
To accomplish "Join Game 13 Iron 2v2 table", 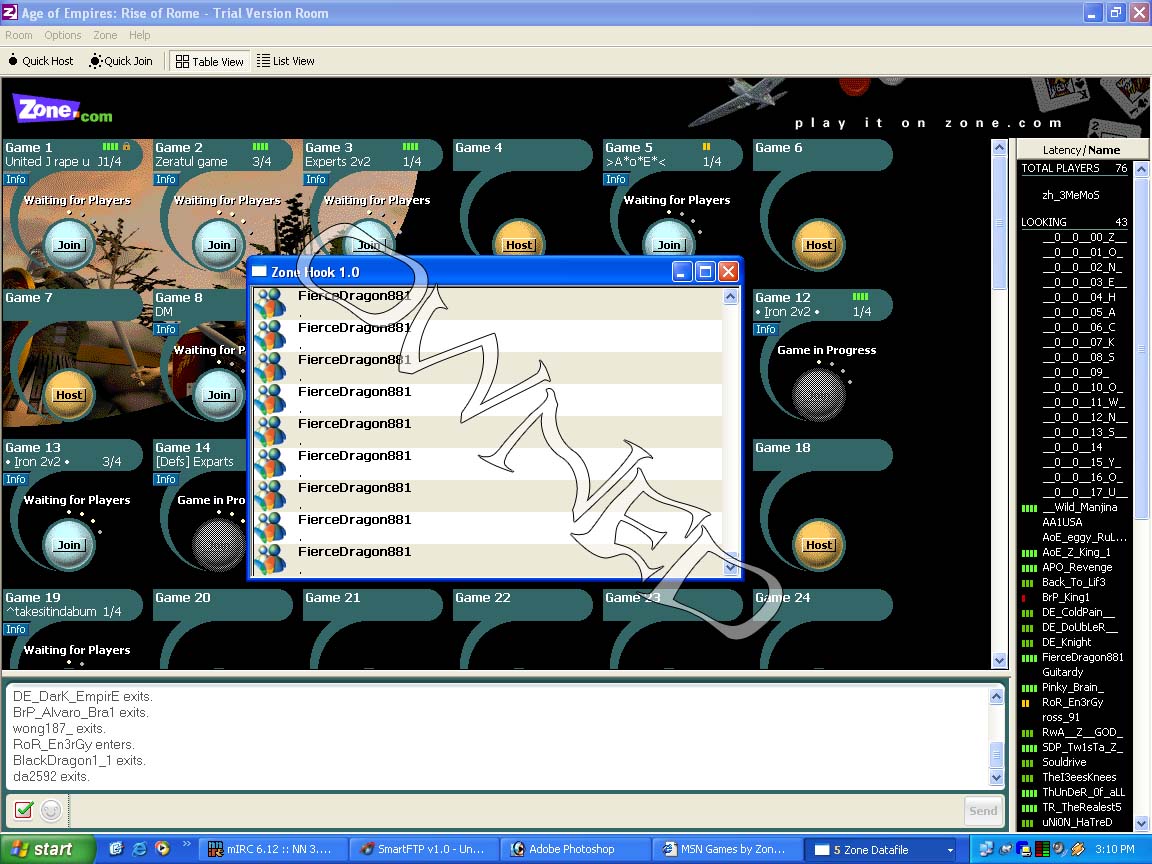I will point(69,544).
